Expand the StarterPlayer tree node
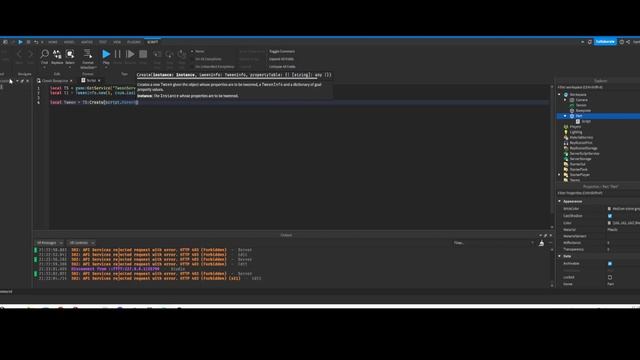Image resolution: width=640 pixels, height=360 pixels. pyautogui.click(x=560, y=175)
